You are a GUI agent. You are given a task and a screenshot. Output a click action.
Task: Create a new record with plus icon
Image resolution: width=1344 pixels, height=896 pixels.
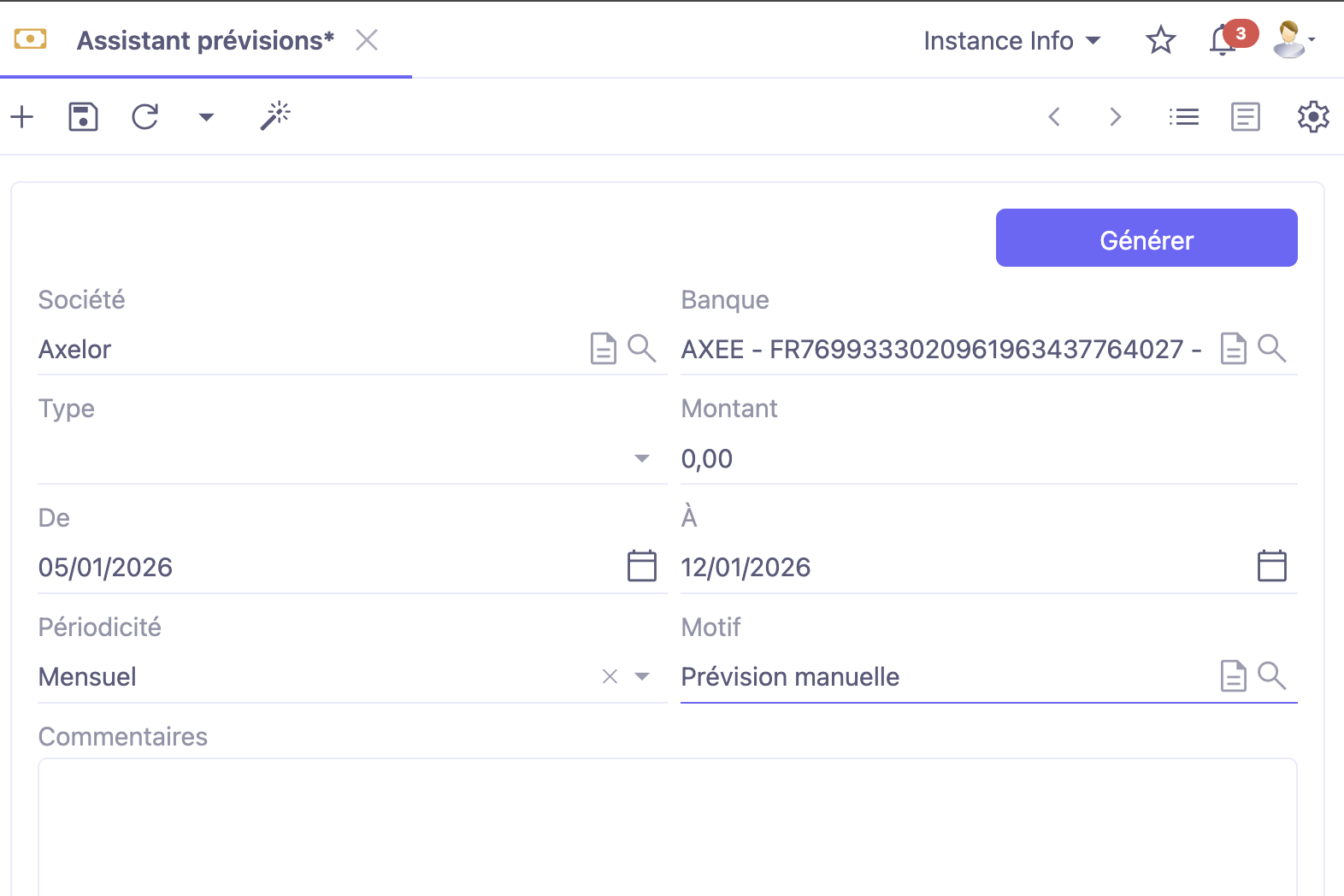tap(22, 116)
